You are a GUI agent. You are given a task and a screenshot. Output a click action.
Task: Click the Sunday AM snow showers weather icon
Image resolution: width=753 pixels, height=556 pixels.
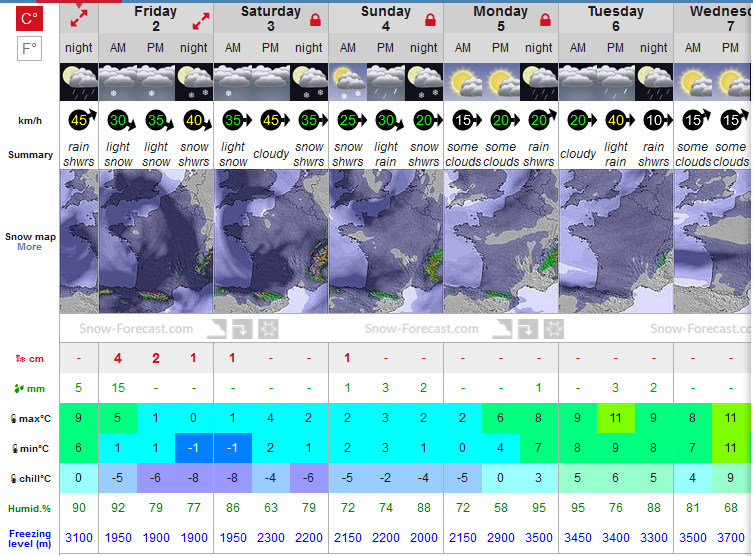(x=348, y=82)
